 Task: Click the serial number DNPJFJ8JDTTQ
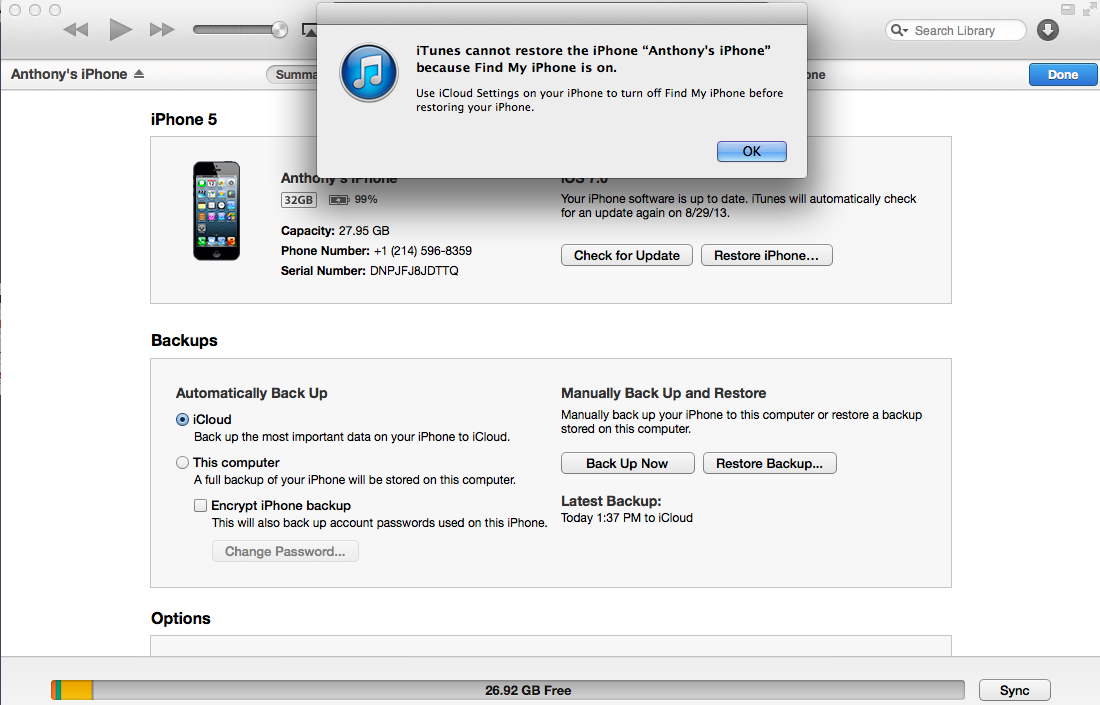(415, 271)
